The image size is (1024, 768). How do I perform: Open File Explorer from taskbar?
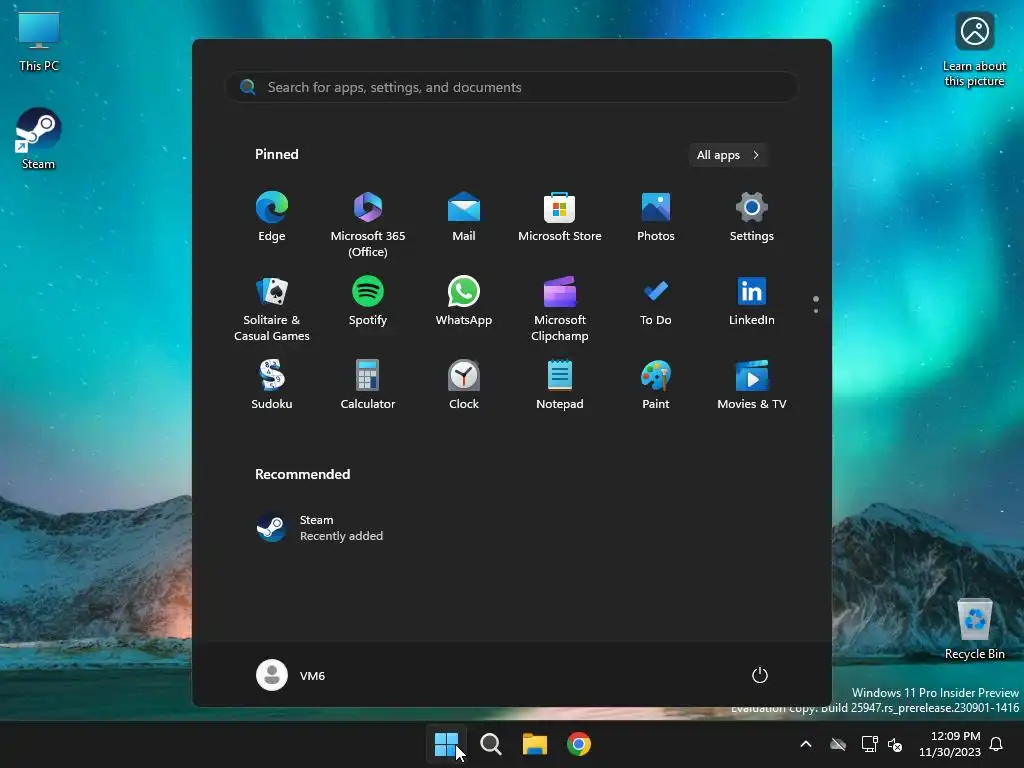click(535, 744)
